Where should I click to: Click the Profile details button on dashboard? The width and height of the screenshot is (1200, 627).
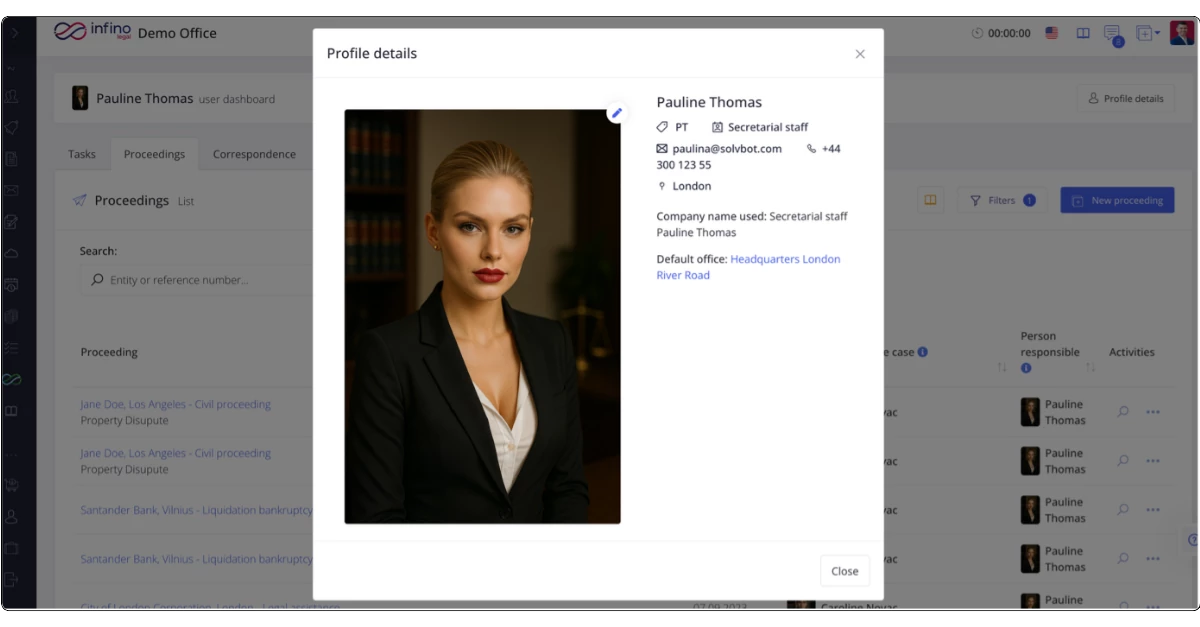pyautogui.click(x=1125, y=99)
